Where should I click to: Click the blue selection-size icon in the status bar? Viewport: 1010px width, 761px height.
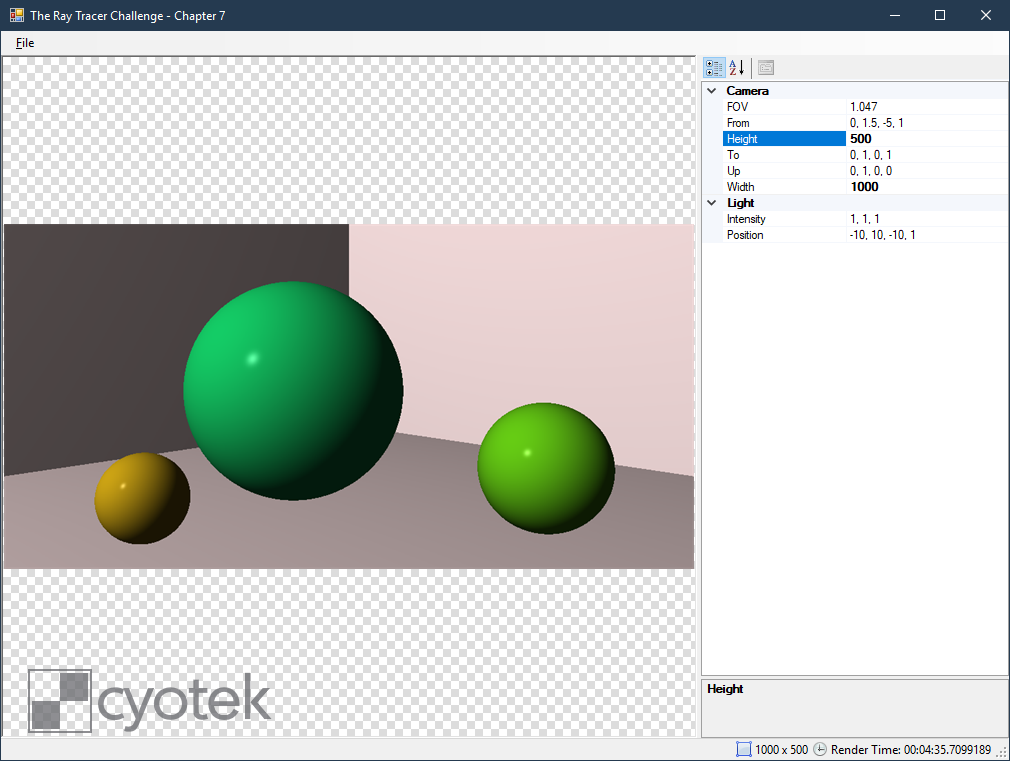point(742,749)
